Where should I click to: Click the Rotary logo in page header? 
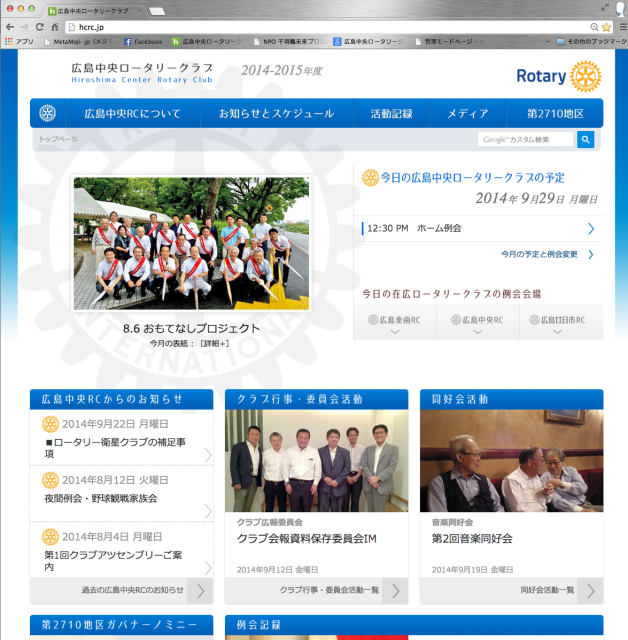click(558, 76)
